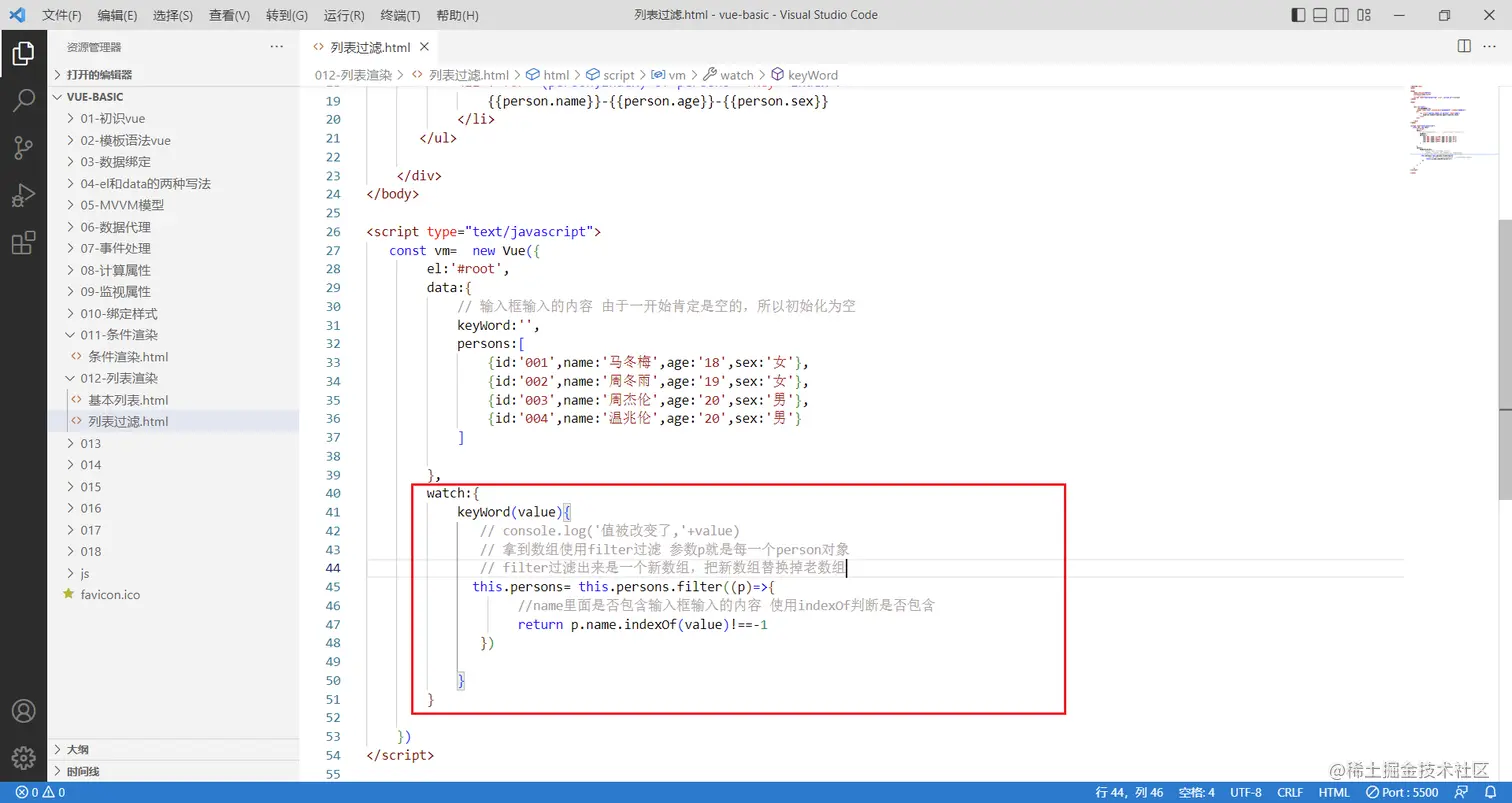Click 行 44, 列 46 cursor position
The width and height of the screenshot is (1512, 803).
[x=1129, y=792]
